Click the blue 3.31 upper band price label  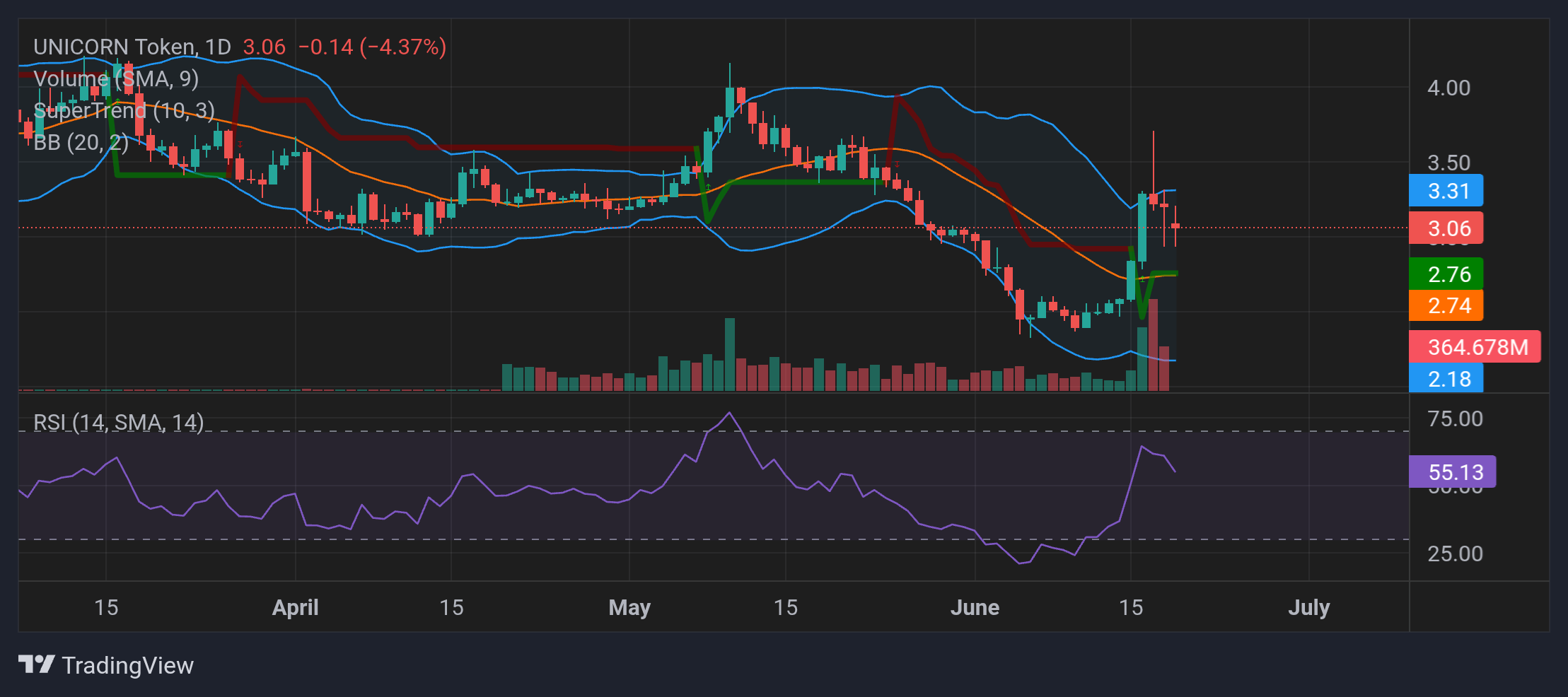tap(1446, 191)
